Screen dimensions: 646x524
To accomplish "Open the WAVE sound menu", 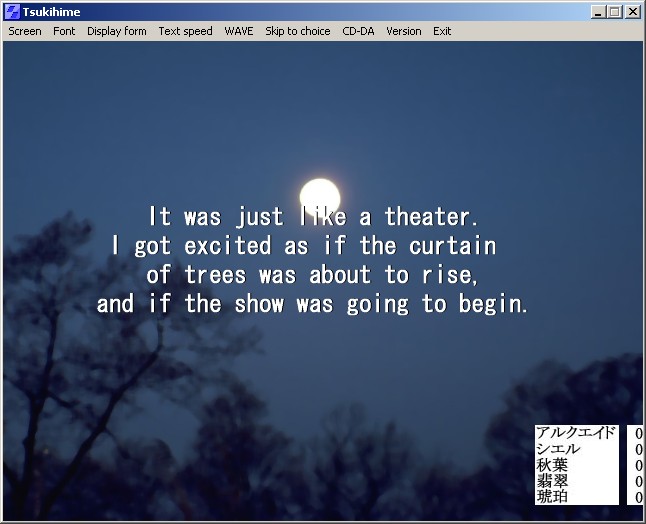I will tap(239, 31).
